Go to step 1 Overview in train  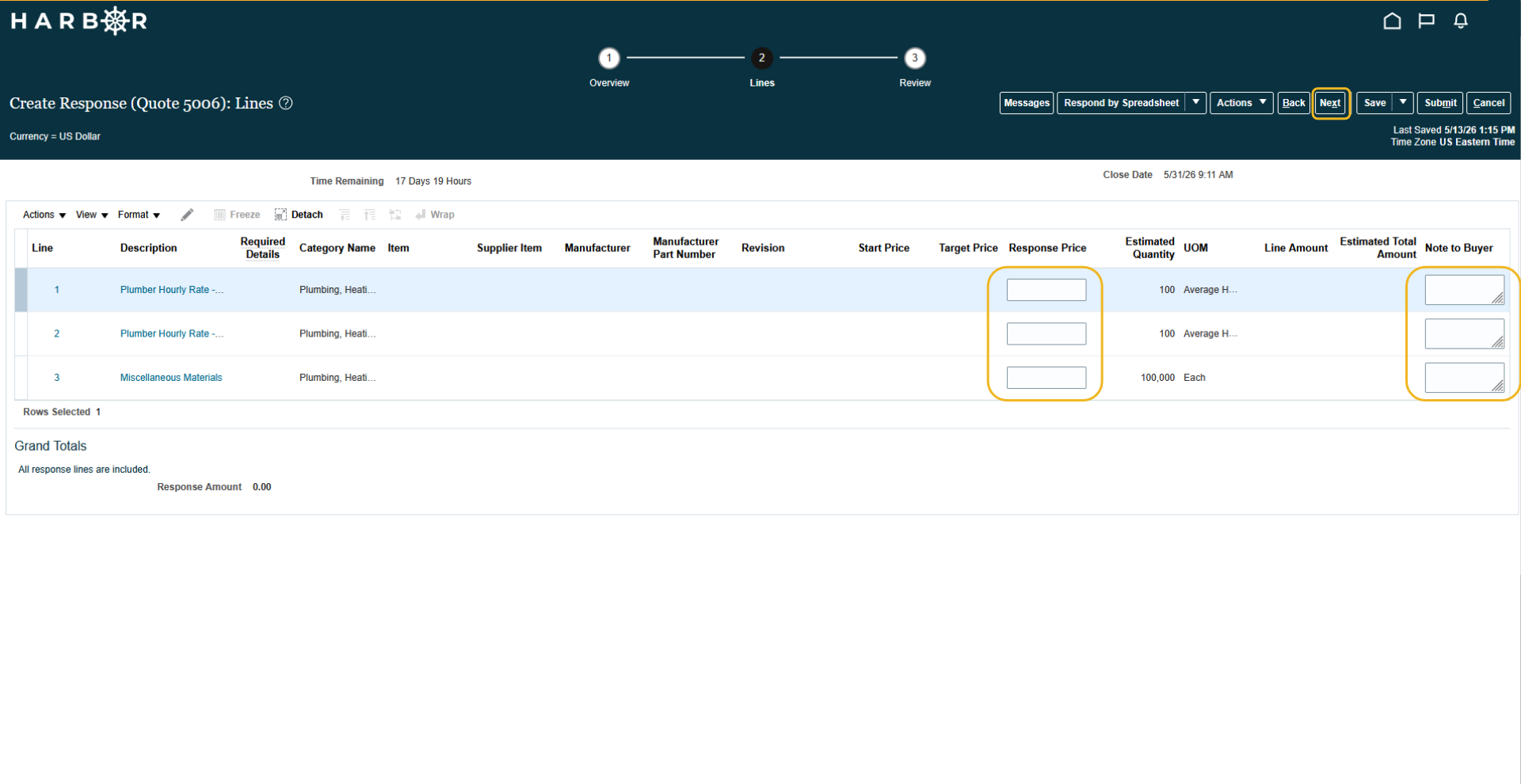(609, 58)
